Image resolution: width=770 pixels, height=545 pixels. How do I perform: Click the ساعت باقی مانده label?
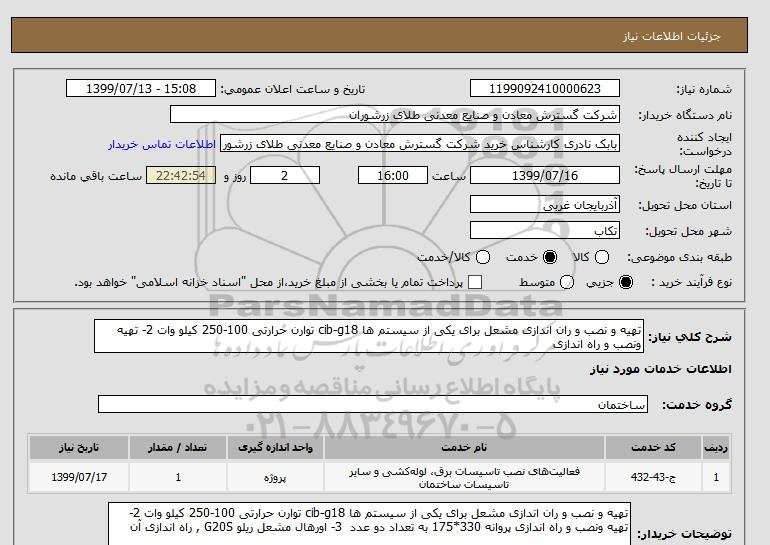click(x=96, y=176)
